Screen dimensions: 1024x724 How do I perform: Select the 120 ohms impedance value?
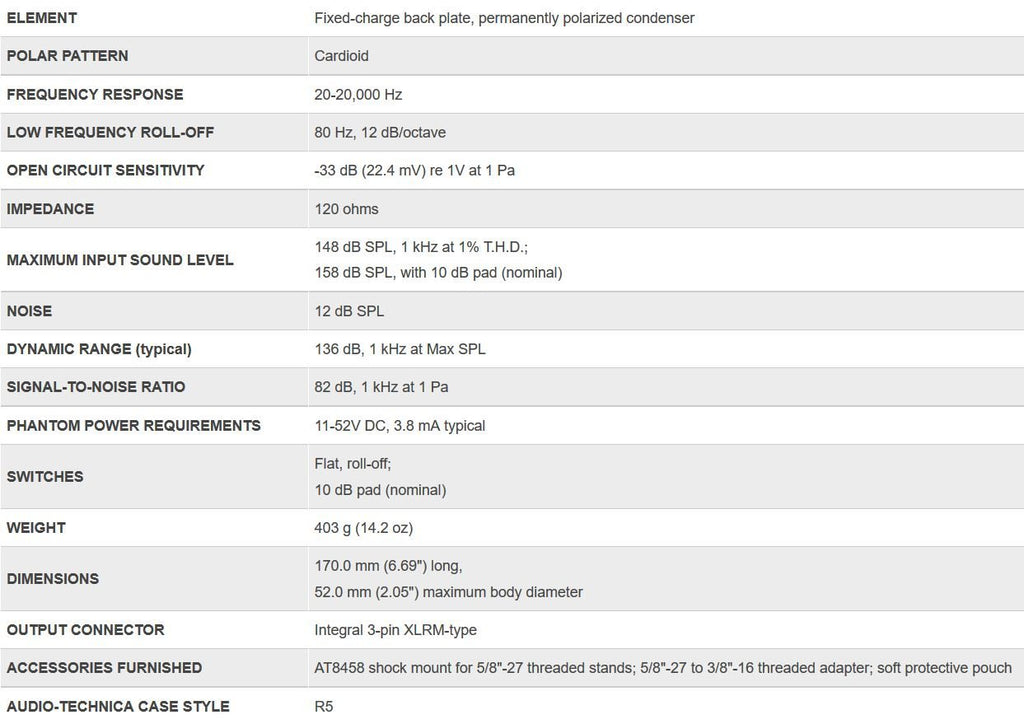pos(346,209)
